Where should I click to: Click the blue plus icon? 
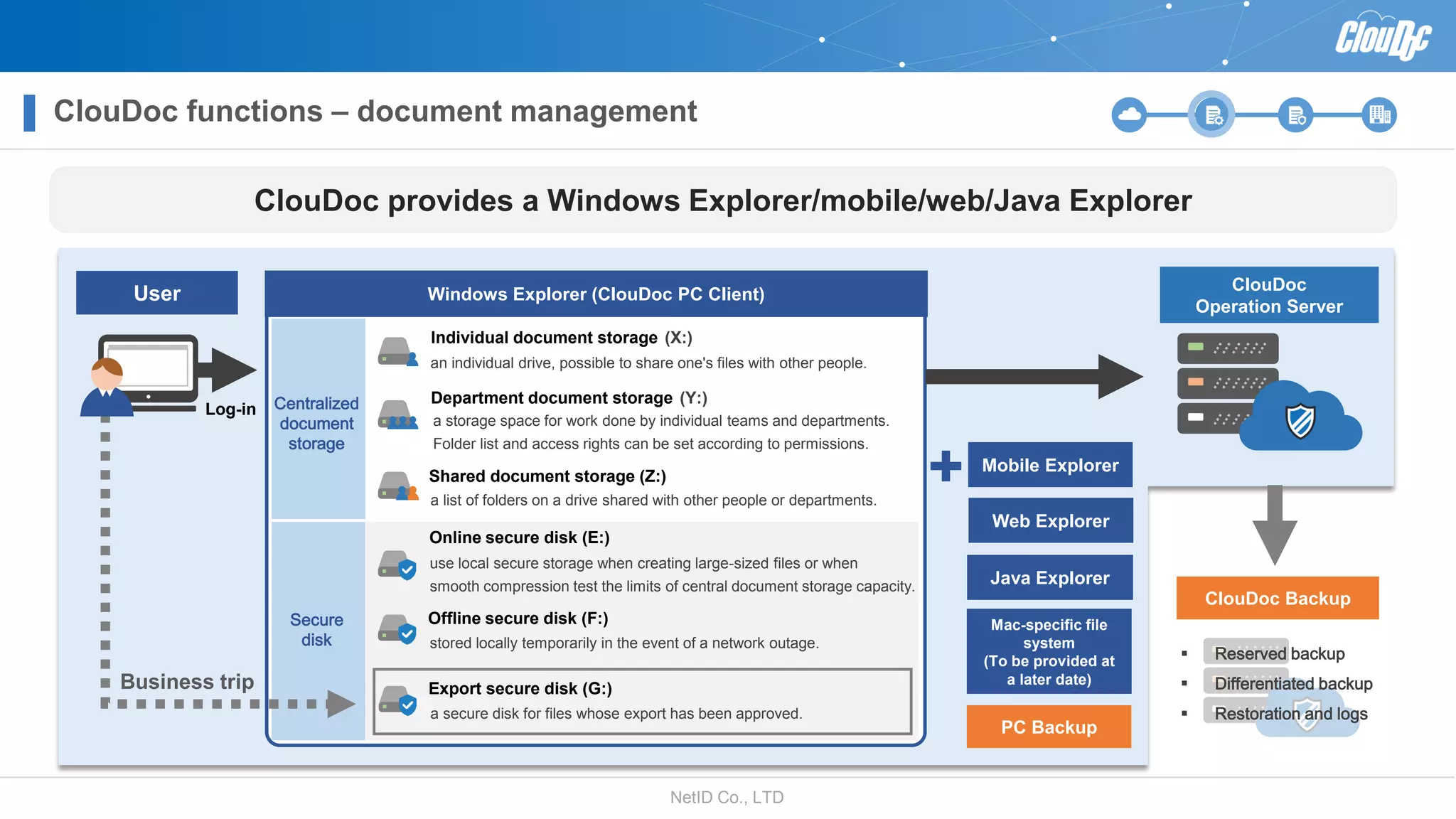point(946,466)
